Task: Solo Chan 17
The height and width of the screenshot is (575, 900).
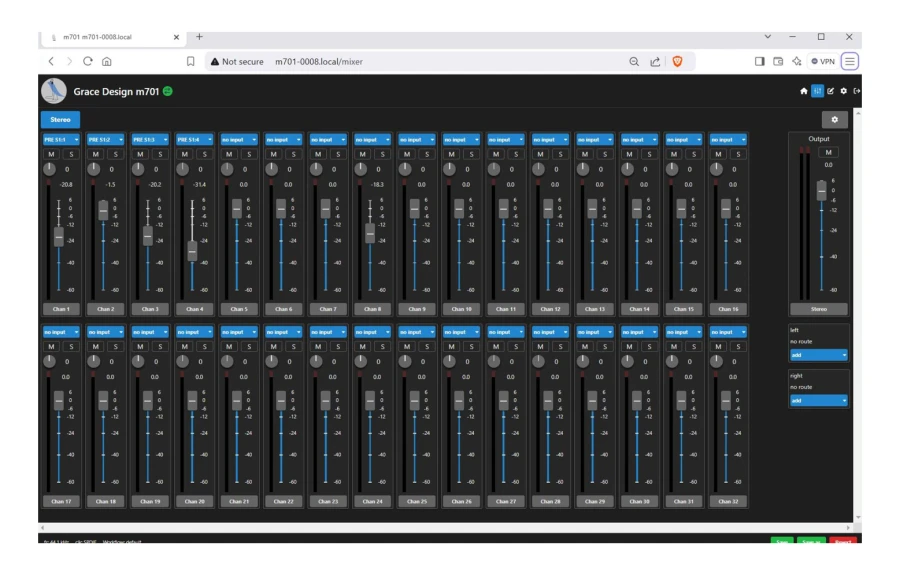Action: pos(71,347)
